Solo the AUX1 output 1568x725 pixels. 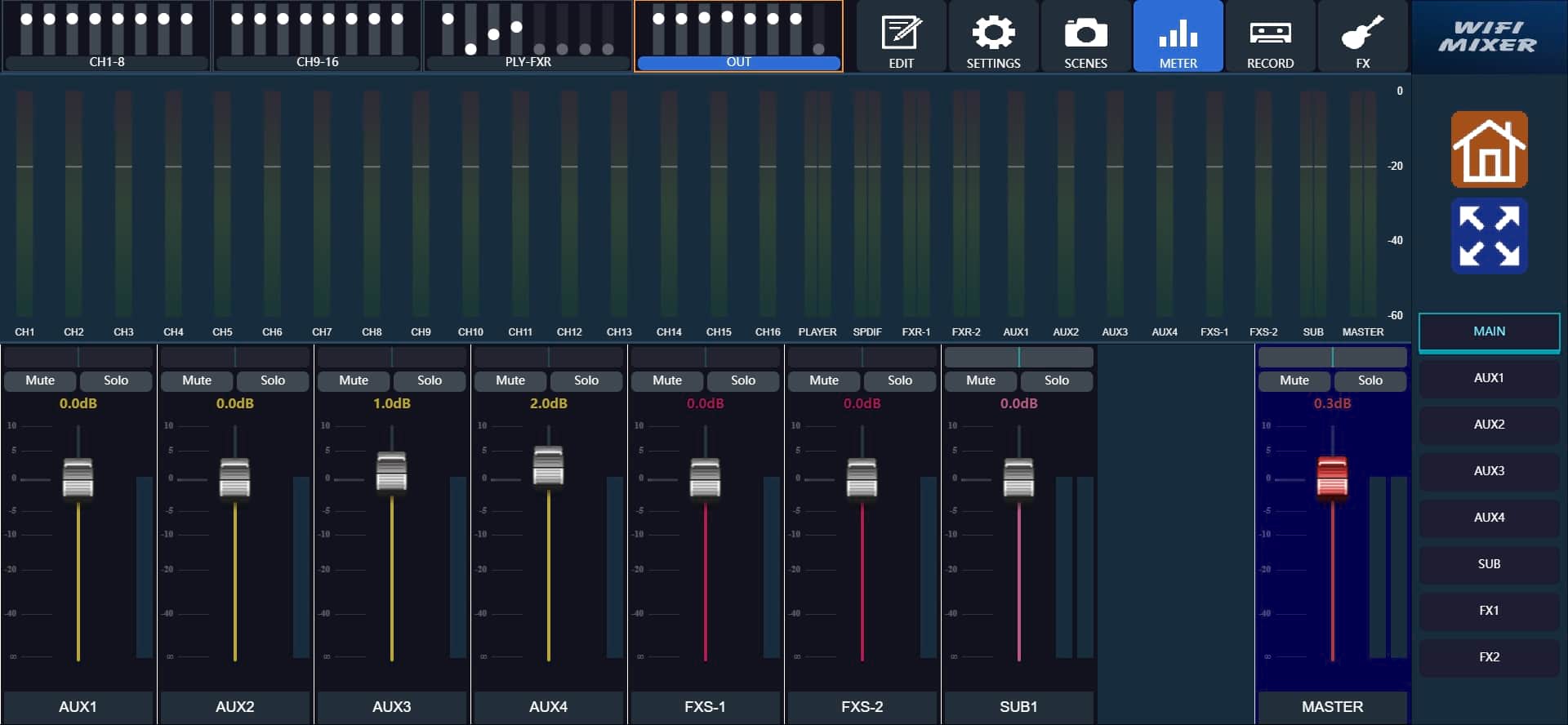click(116, 380)
